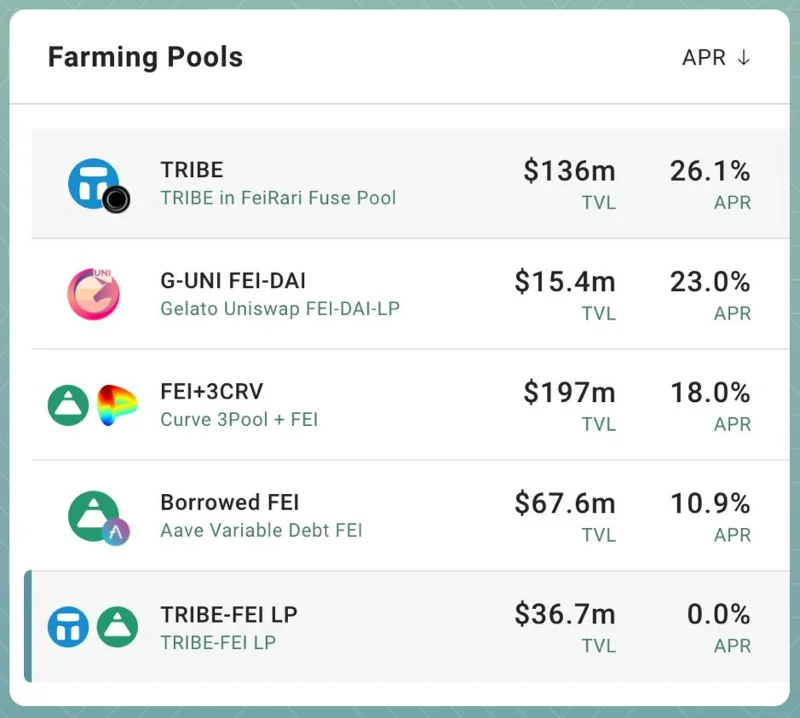The image size is (800, 718).
Task: Click the $197m TVL value
Action: pyautogui.click(x=569, y=393)
